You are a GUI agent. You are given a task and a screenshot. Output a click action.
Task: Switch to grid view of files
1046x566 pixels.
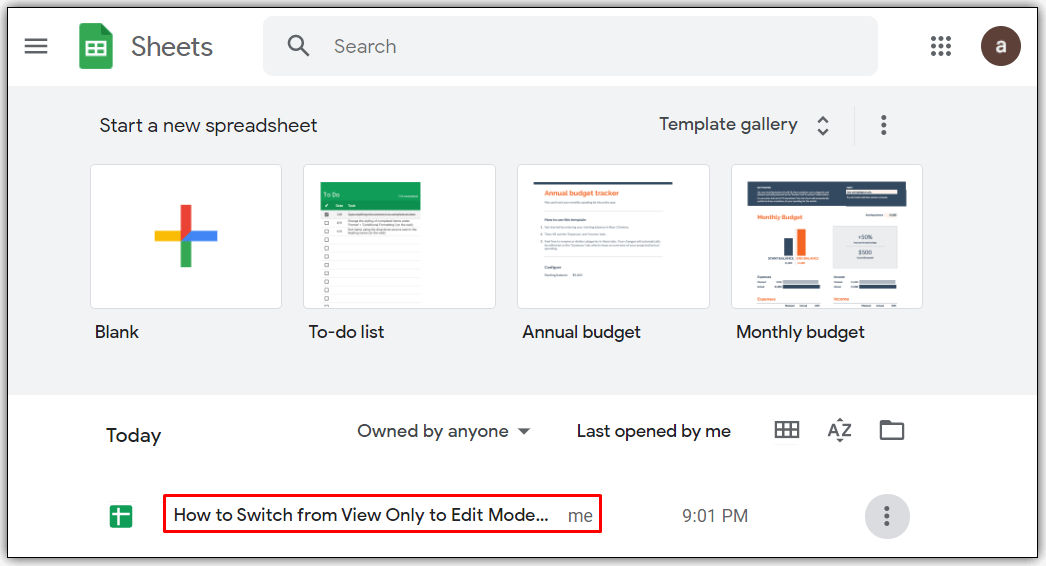pos(787,430)
